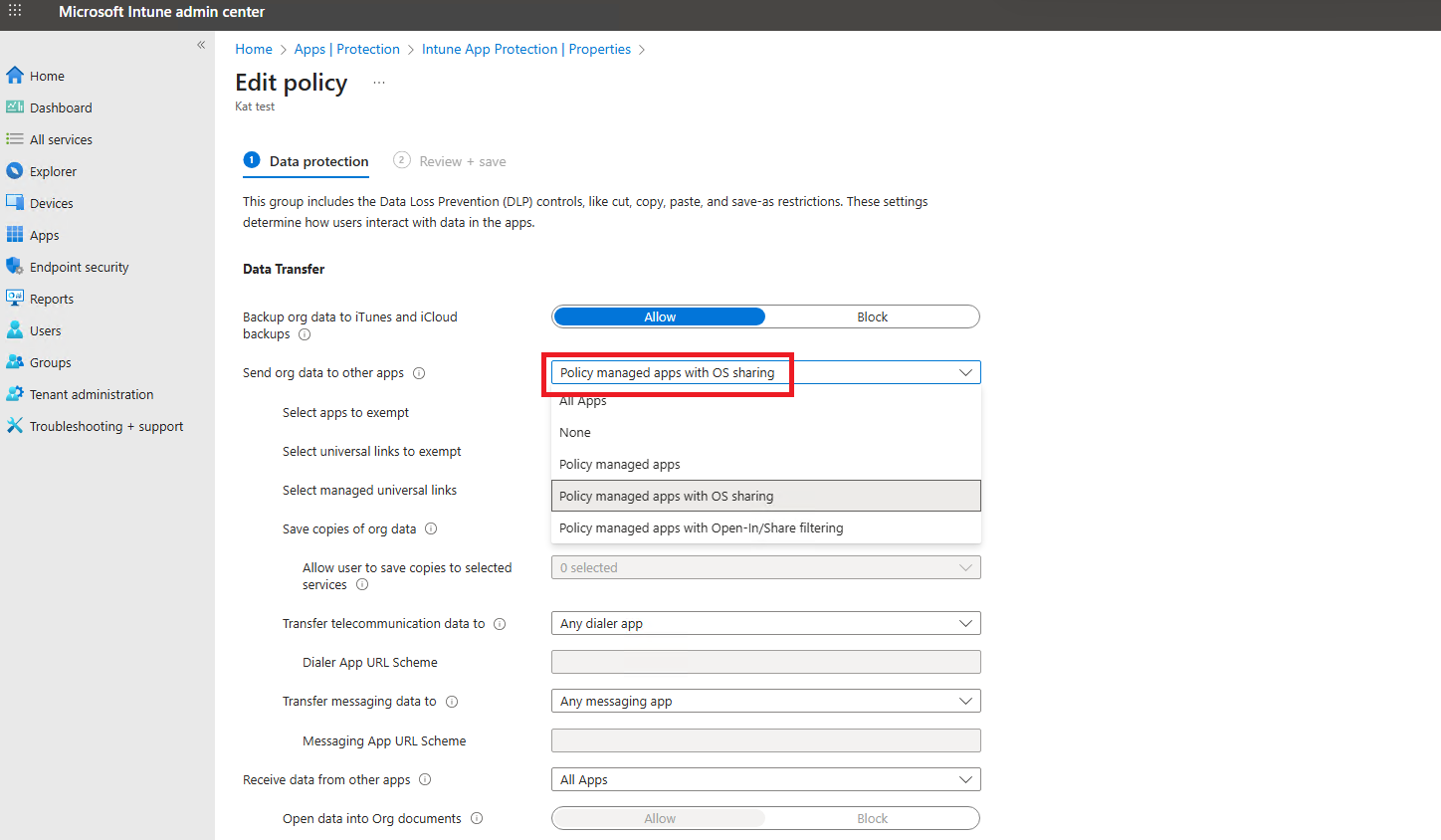1441x840 pixels.
Task: Click the Groups people icon
Action: (x=15, y=361)
